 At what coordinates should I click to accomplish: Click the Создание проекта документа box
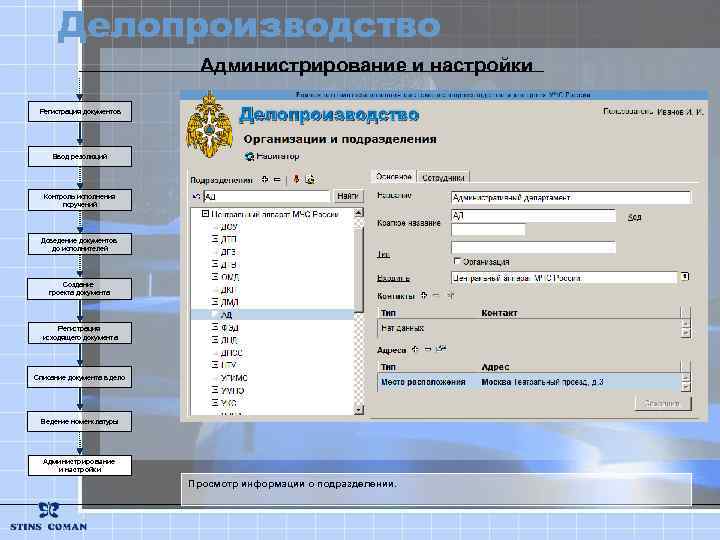pyautogui.click(x=79, y=289)
